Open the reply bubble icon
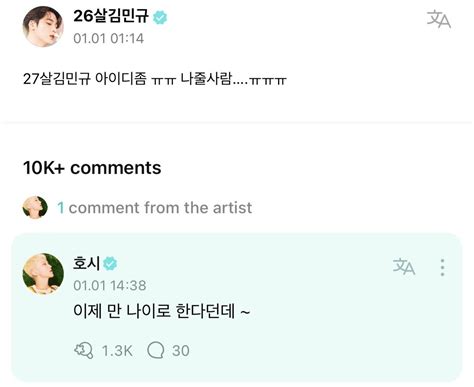The height and width of the screenshot is (387, 474). click(x=156, y=350)
